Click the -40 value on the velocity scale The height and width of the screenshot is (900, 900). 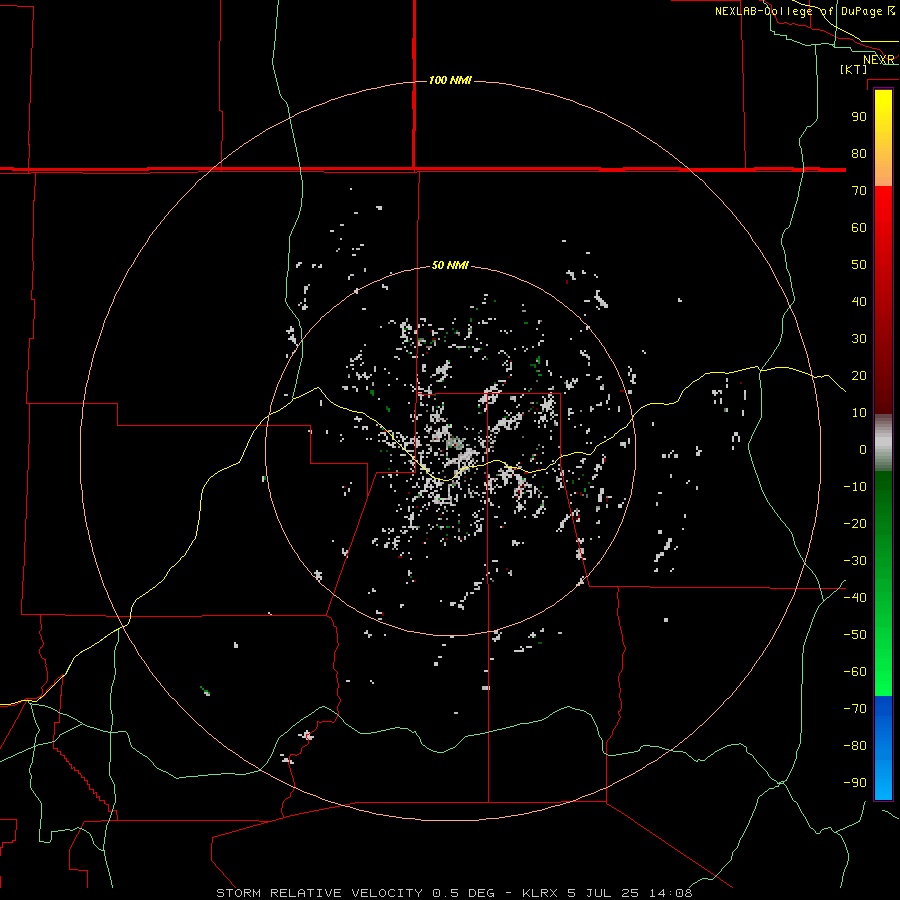855,598
